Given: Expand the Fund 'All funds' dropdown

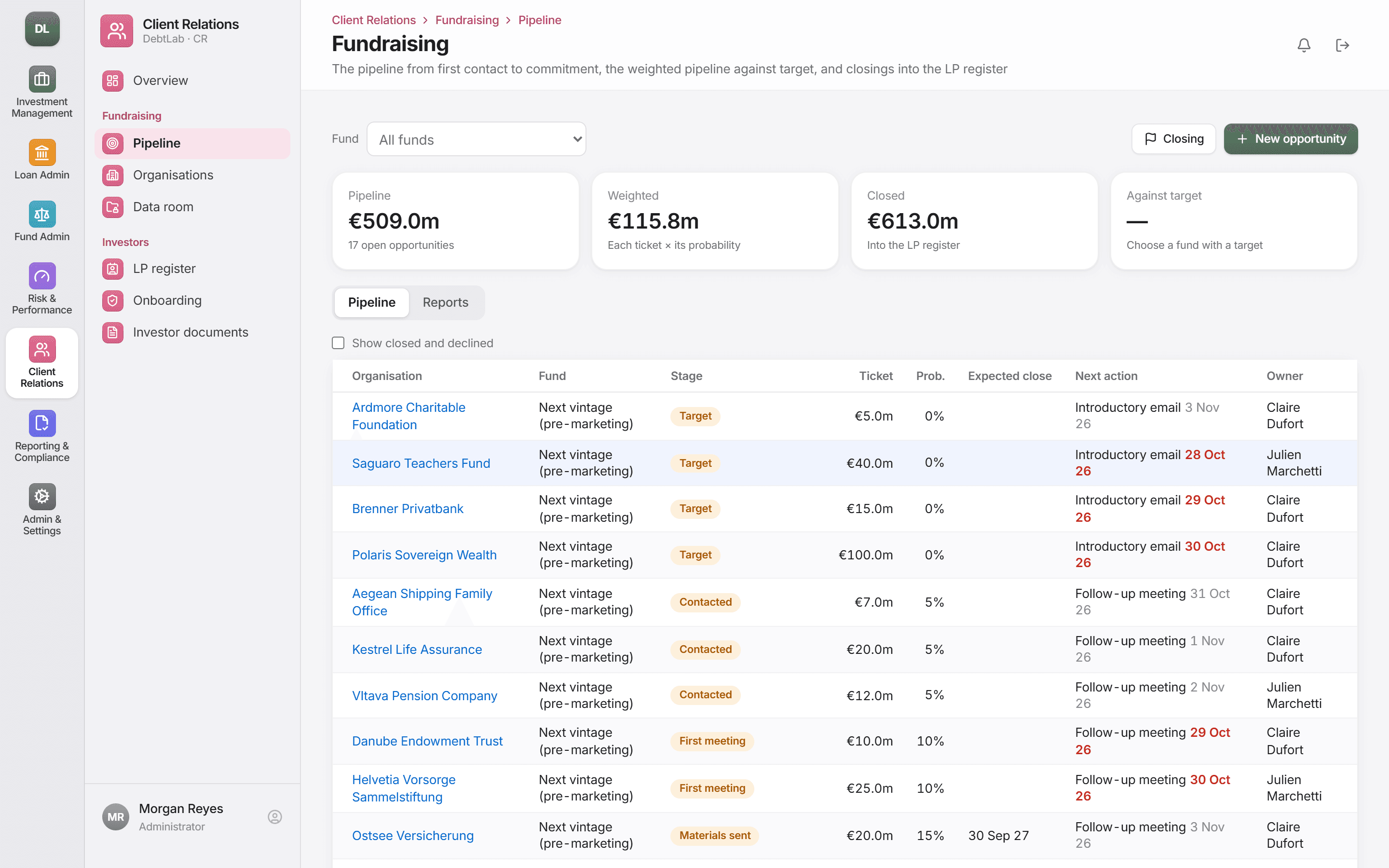Looking at the screenshot, I should pyautogui.click(x=476, y=139).
